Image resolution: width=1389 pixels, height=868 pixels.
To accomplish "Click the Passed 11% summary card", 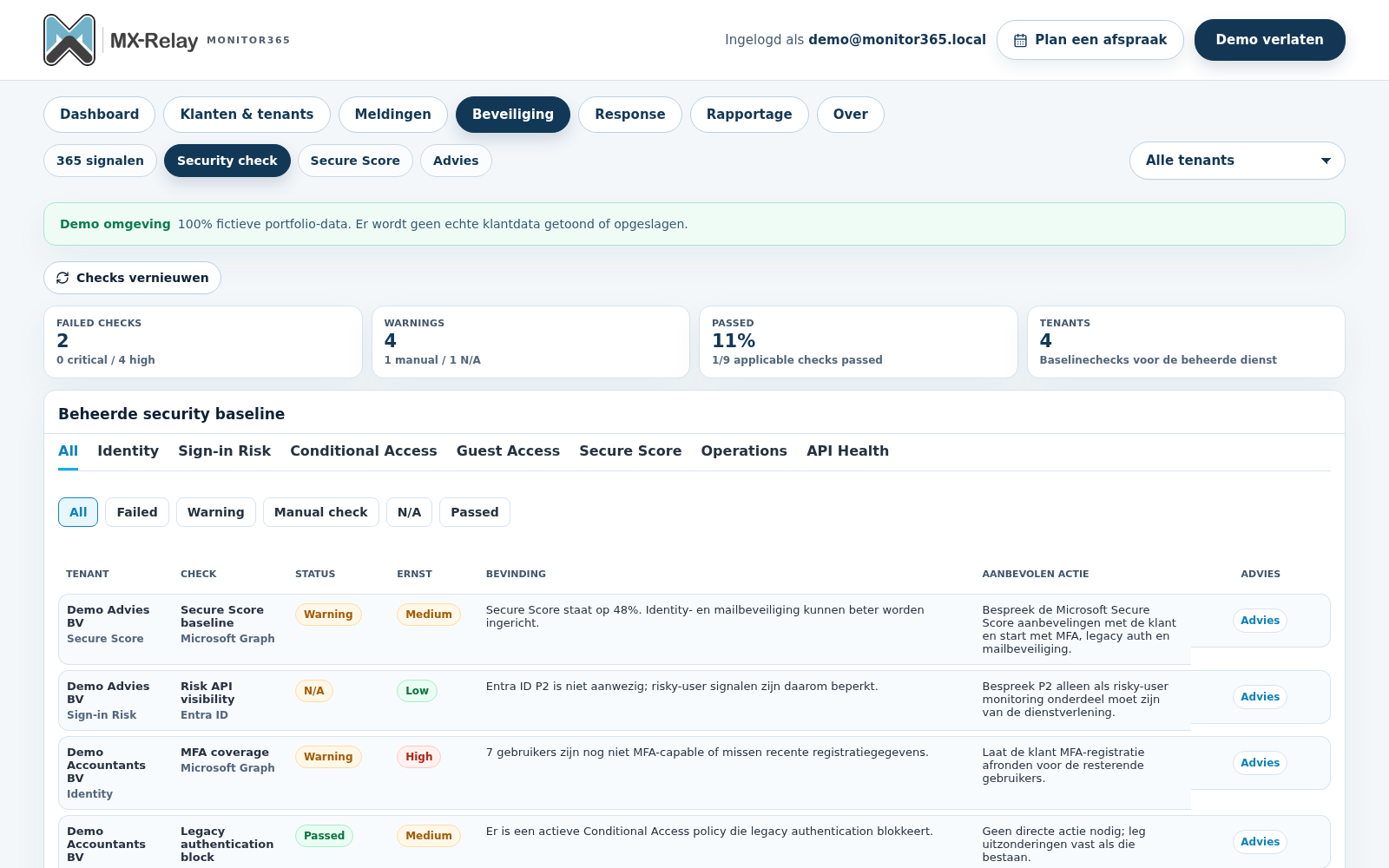I will tap(859, 342).
